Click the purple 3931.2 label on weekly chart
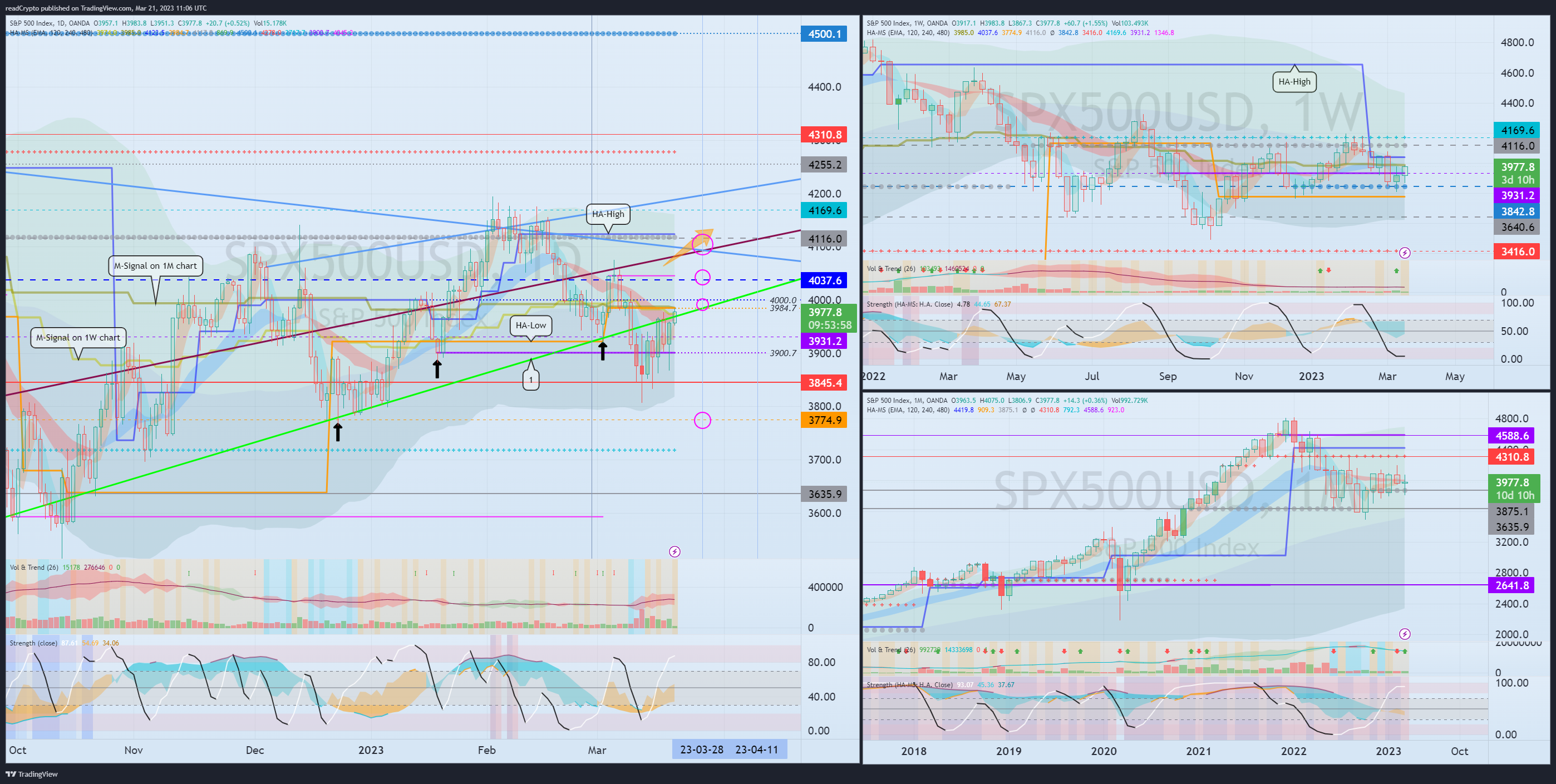 (1518, 195)
